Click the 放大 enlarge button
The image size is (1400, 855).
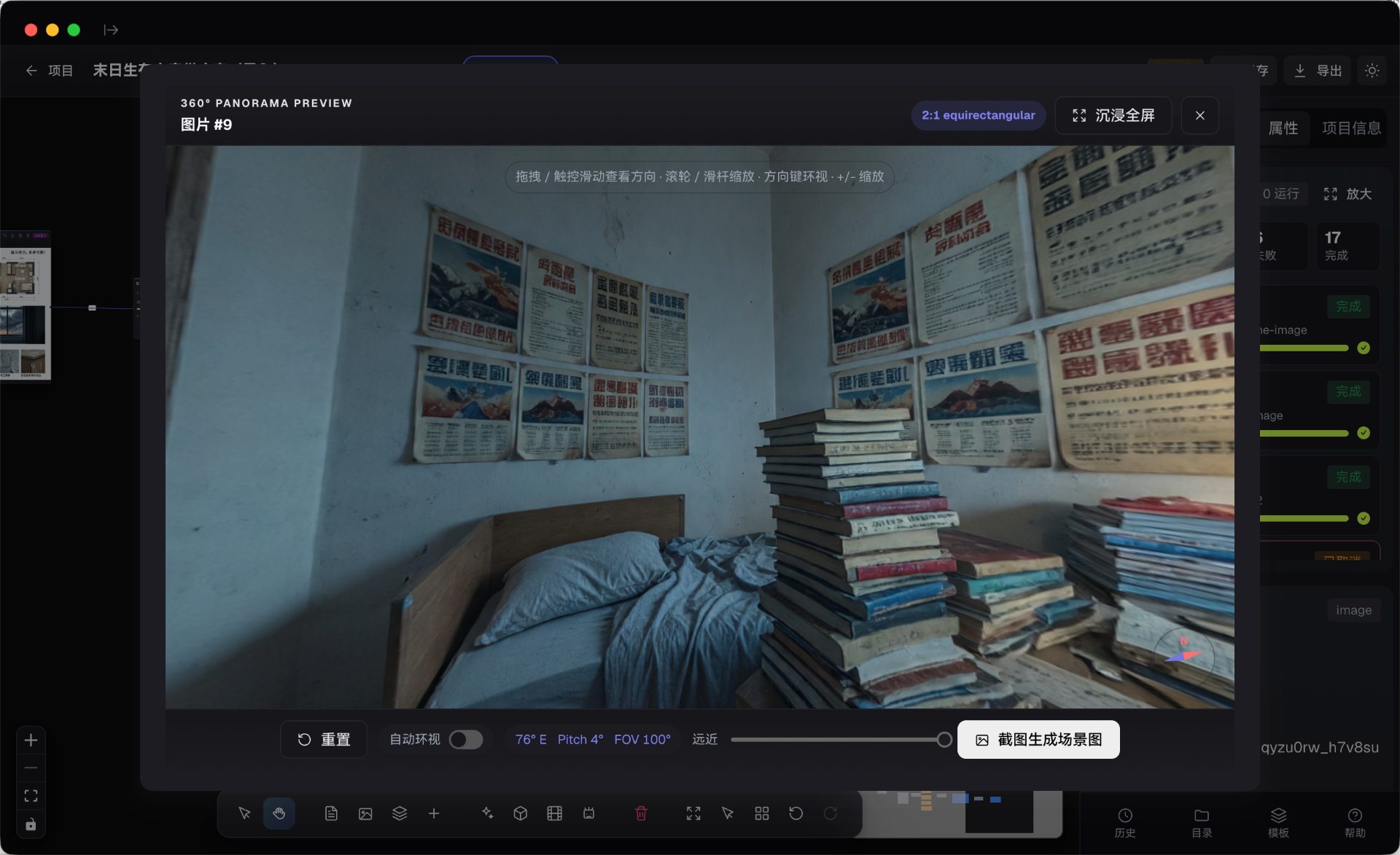coord(1347,194)
